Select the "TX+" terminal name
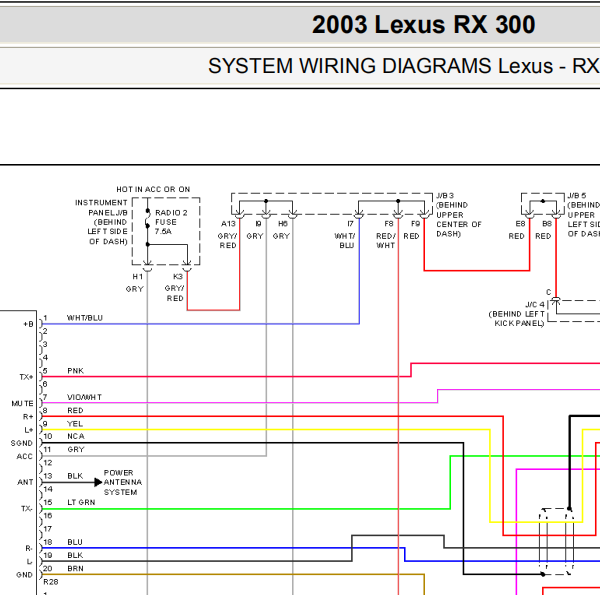 pos(26,377)
